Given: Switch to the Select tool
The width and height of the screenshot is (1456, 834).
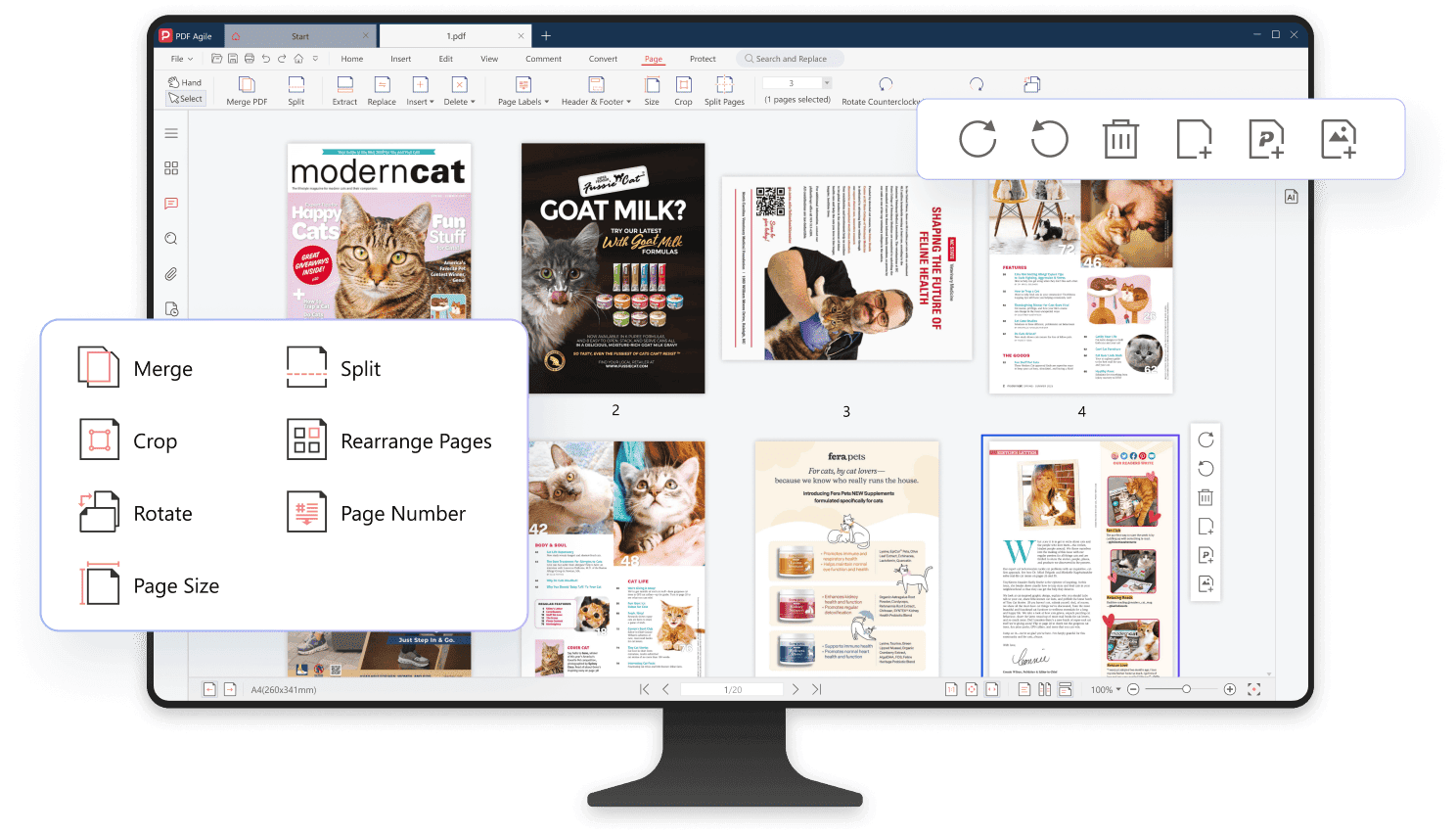Looking at the screenshot, I should 185,98.
